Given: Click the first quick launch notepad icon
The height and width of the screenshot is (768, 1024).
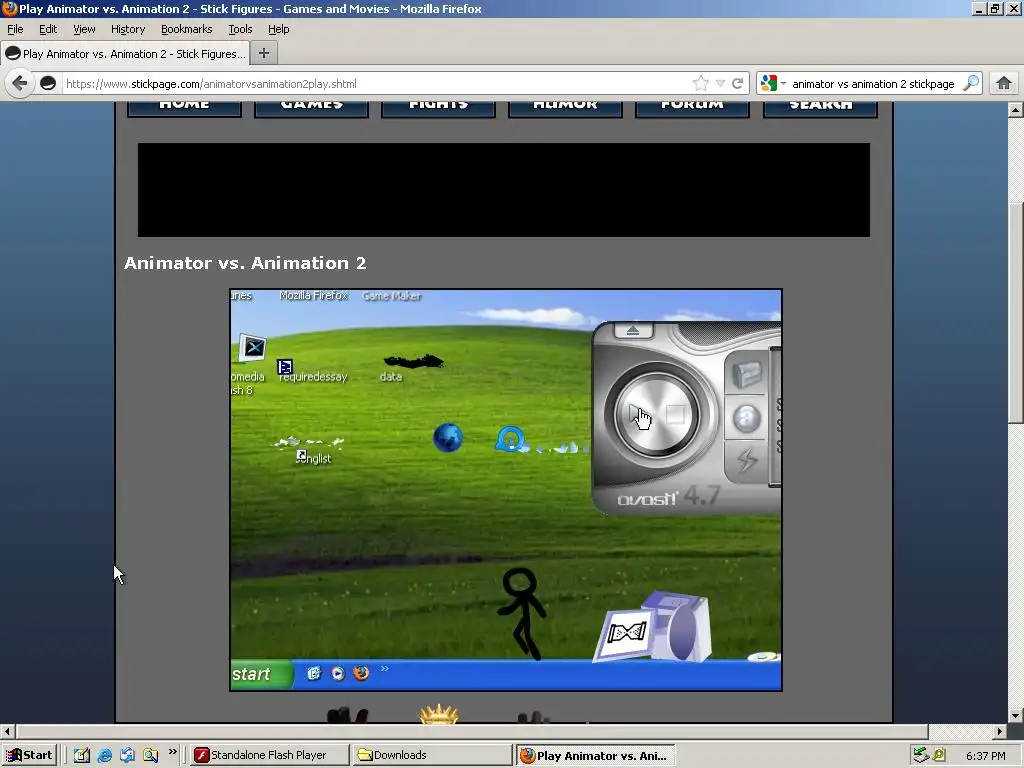Looking at the screenshot, I should 81,755.
